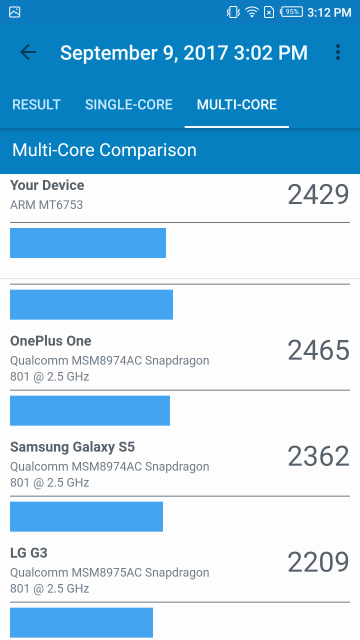Tap the vibrate mode icon
The image size is (360, 640).
(x=233, y=12)
